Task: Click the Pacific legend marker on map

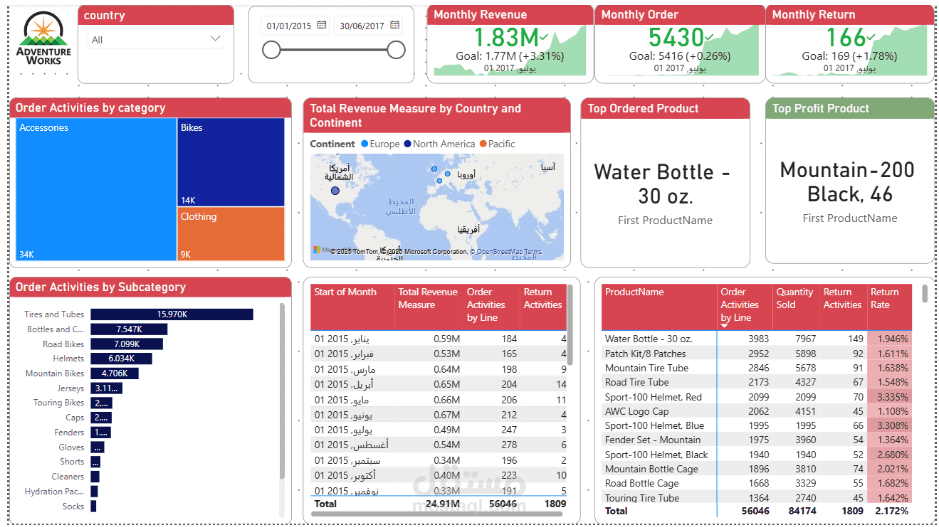Action: 483,144
